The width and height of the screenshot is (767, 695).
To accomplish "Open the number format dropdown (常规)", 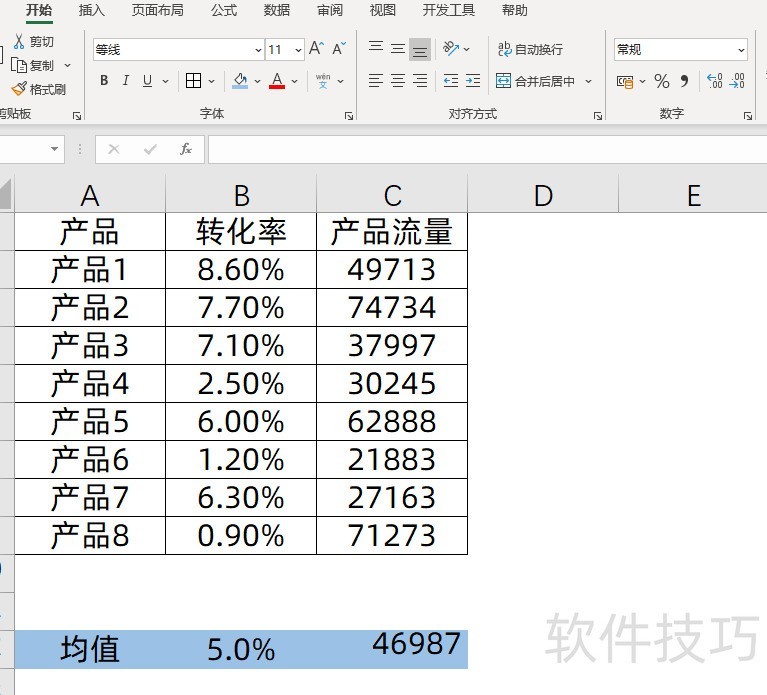I will tap(741, 50).
